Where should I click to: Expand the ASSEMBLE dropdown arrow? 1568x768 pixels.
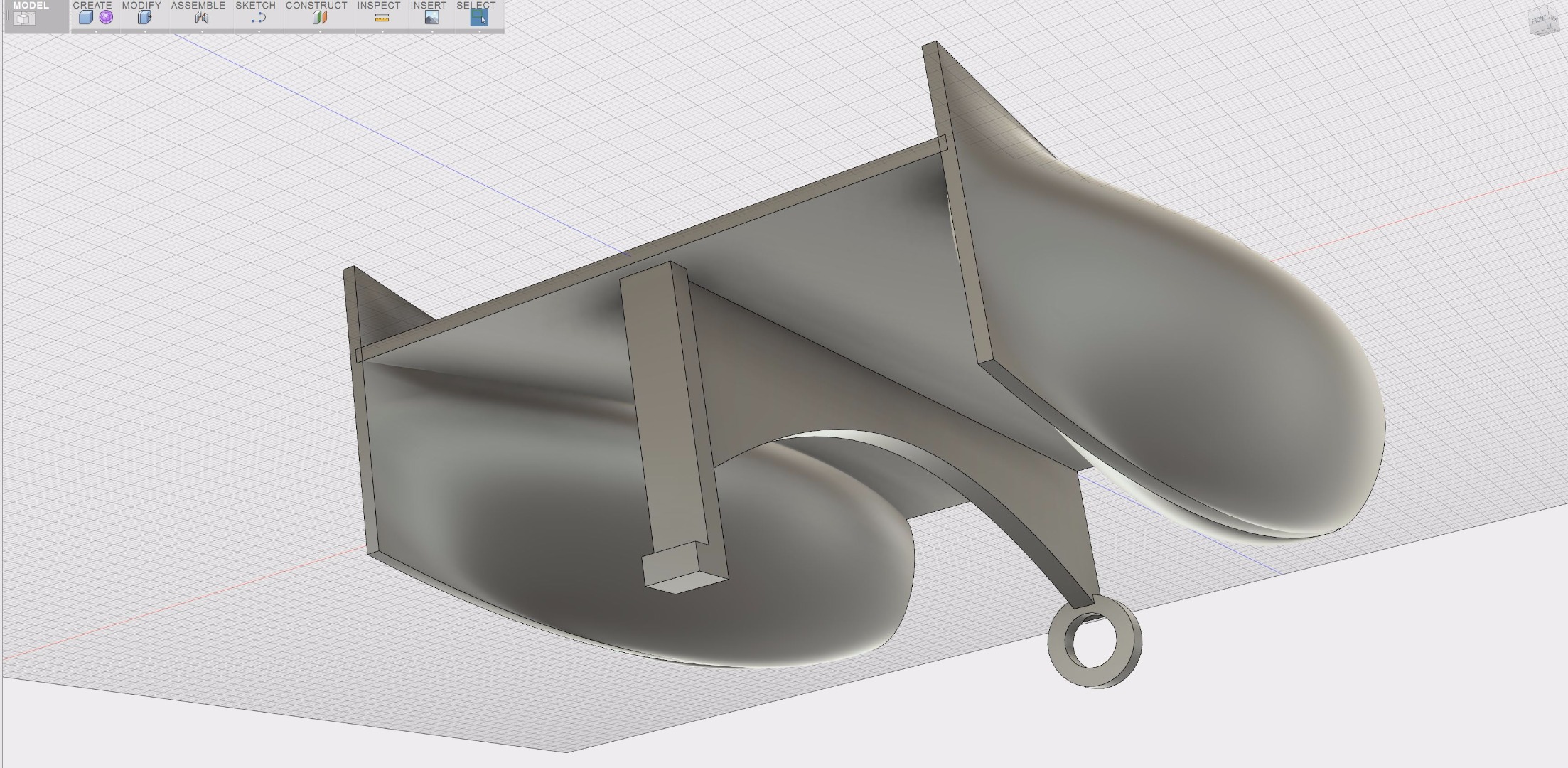pos(202,31)
